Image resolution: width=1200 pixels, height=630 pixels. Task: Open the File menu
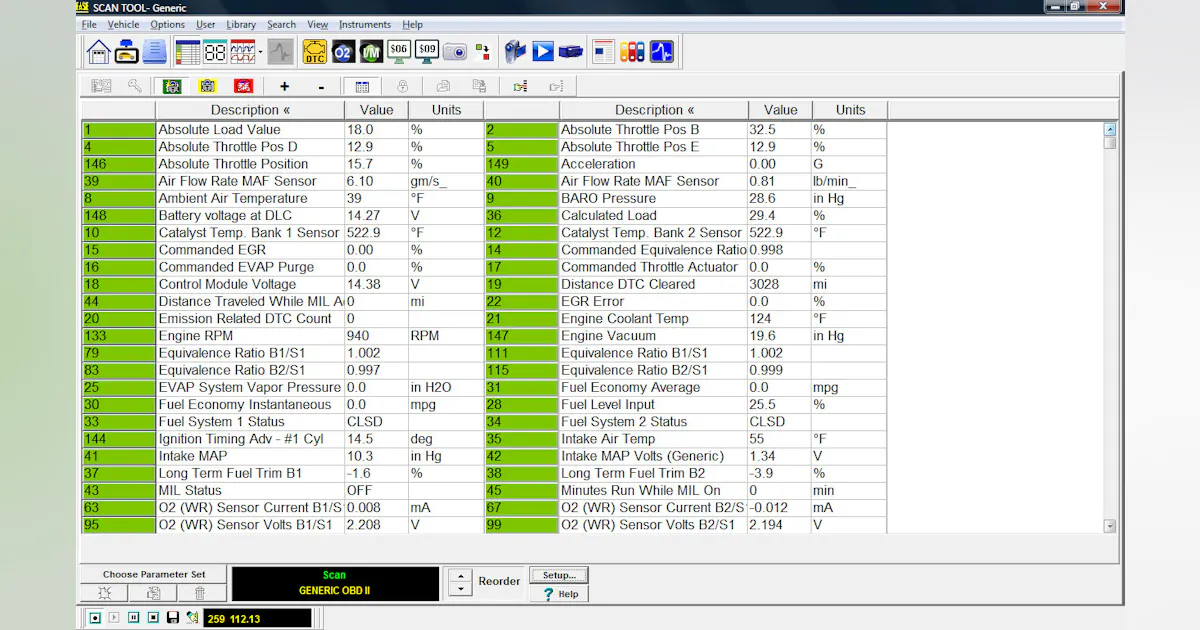coord(89,24)
